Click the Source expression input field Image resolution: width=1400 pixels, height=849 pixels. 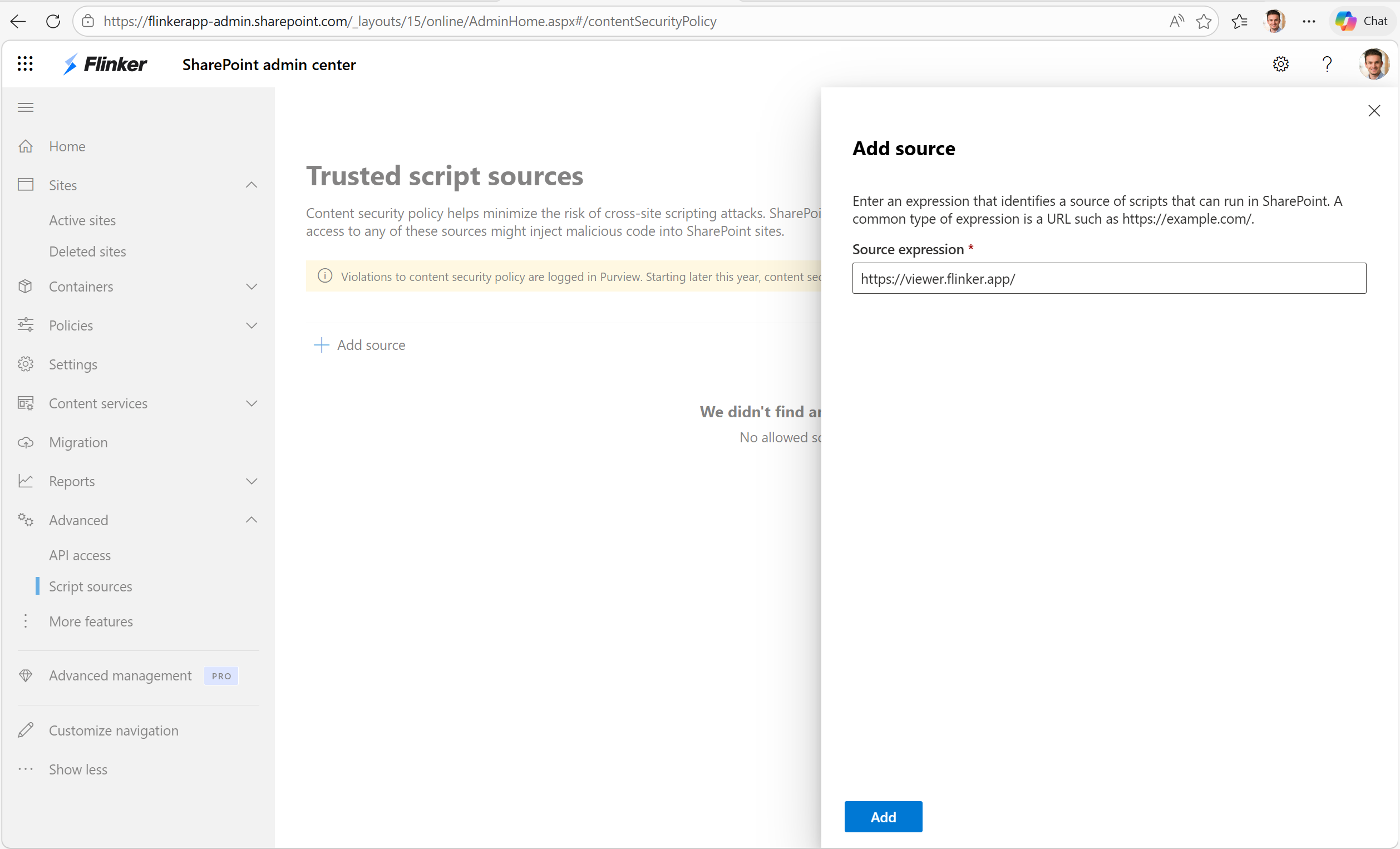[x=1108, y=278]
